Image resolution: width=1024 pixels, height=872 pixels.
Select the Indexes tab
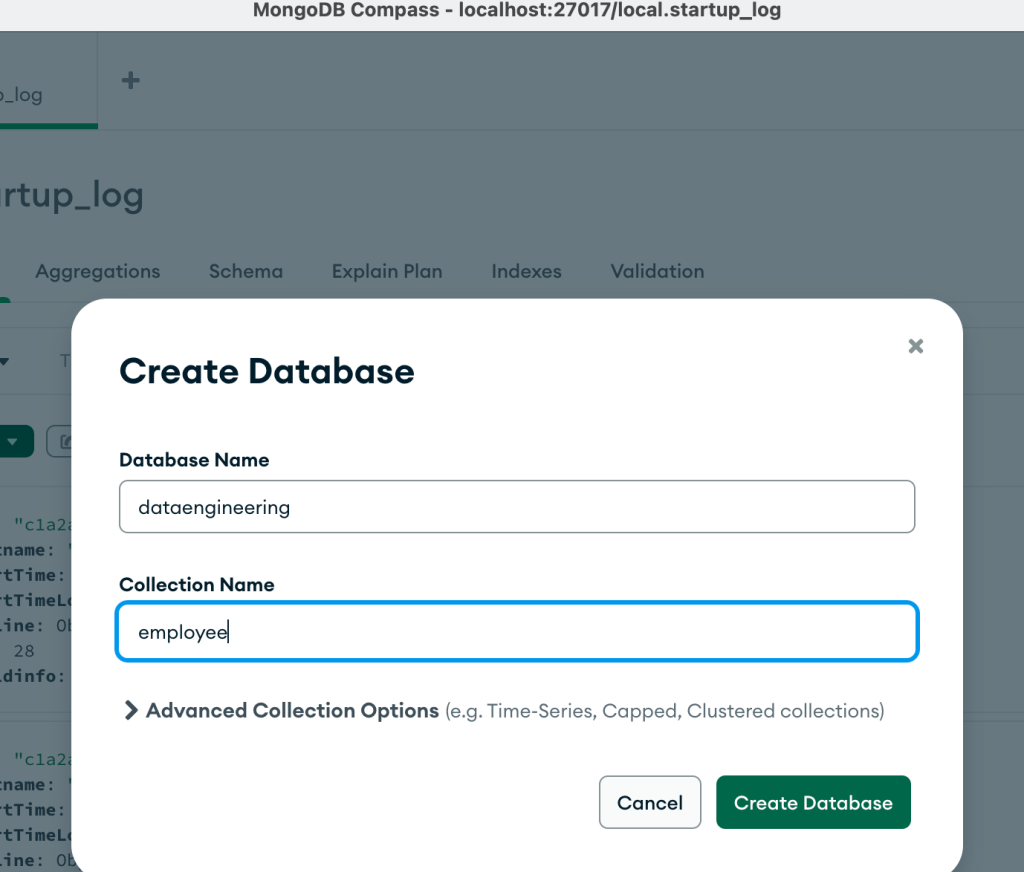click(x=526, y=271)
